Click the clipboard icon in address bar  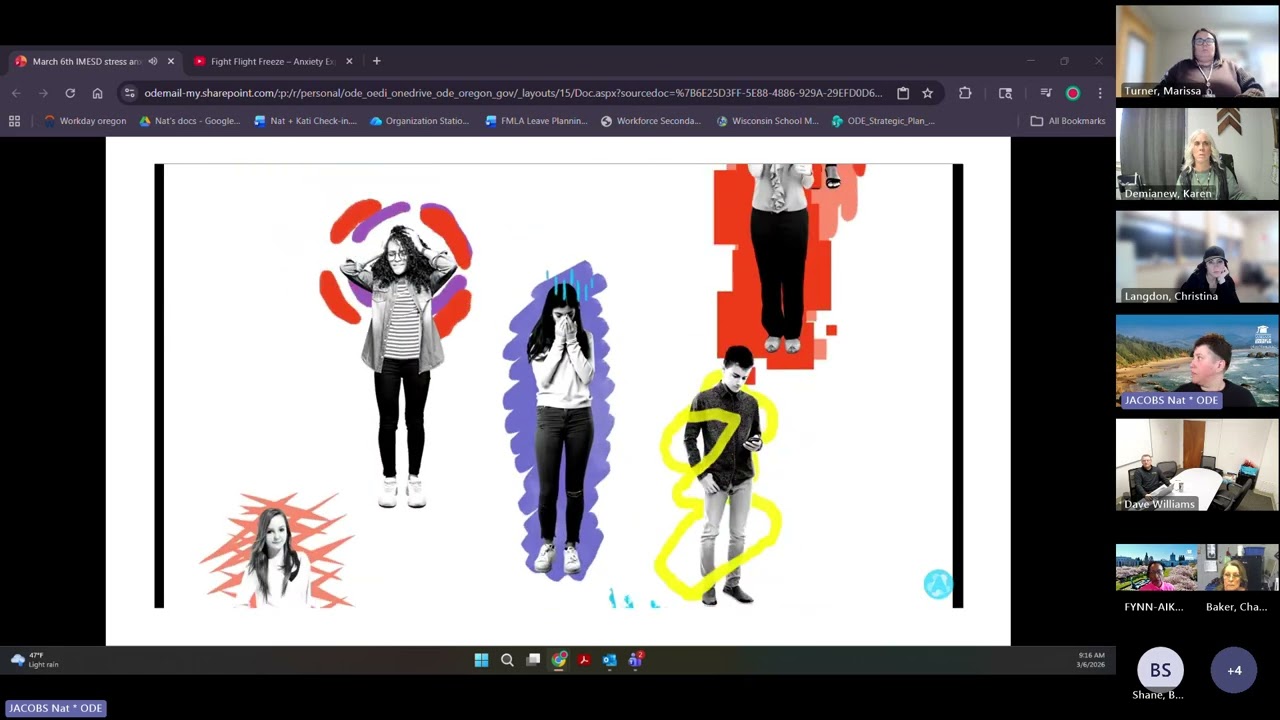(903, 93)
